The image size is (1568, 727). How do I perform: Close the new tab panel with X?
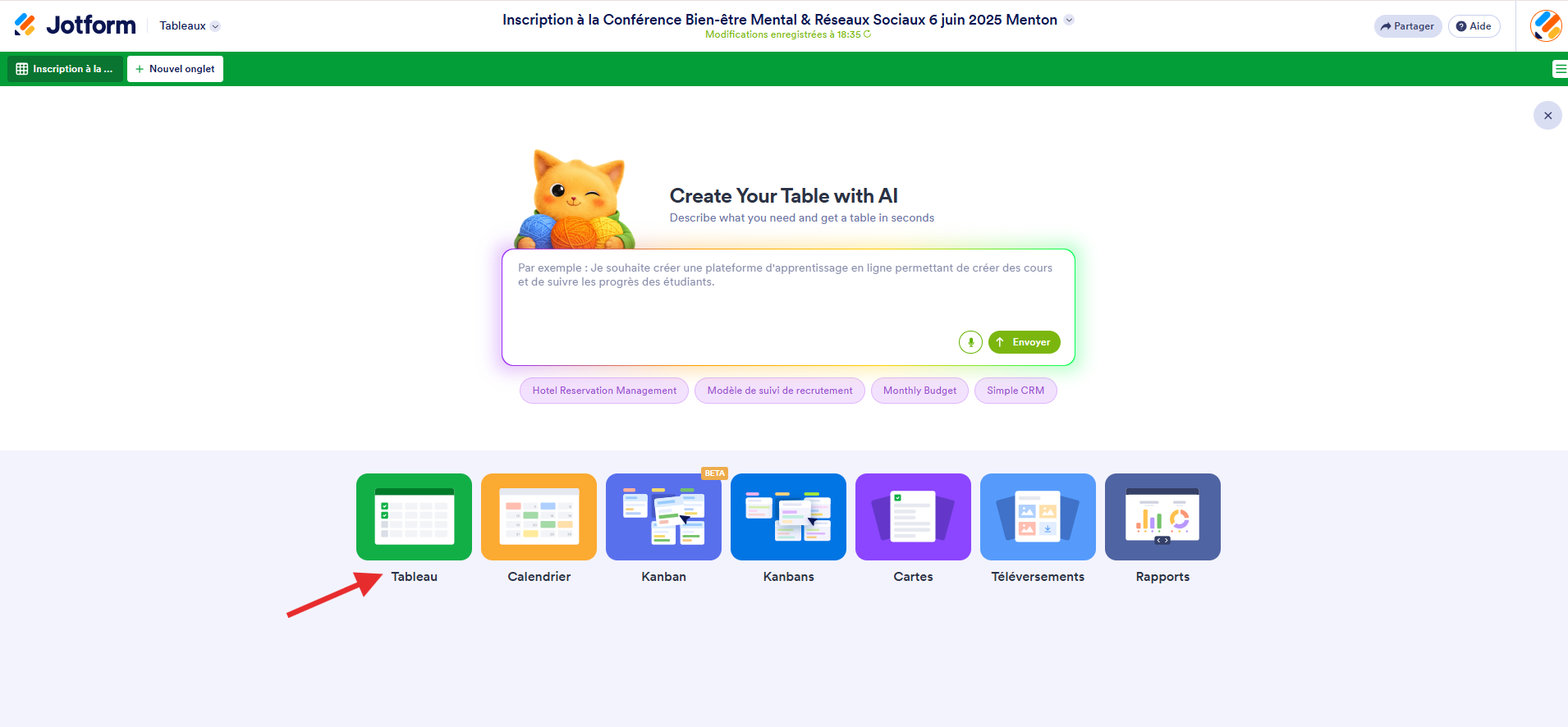[x=1547, y=116]
